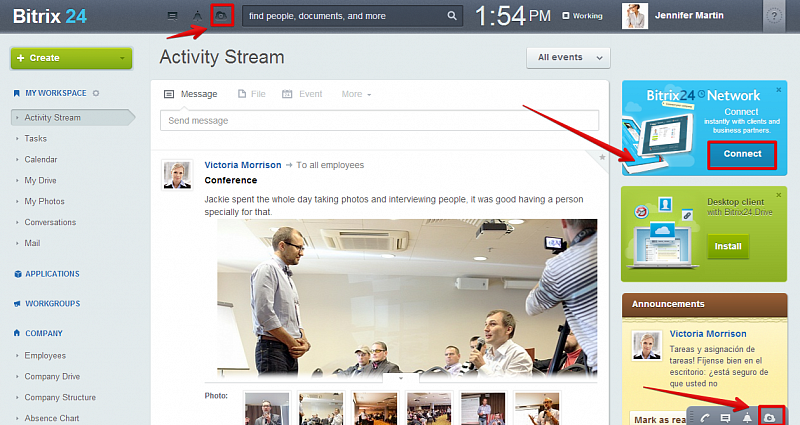Open Tasks in sidebar

pos(35,138)
